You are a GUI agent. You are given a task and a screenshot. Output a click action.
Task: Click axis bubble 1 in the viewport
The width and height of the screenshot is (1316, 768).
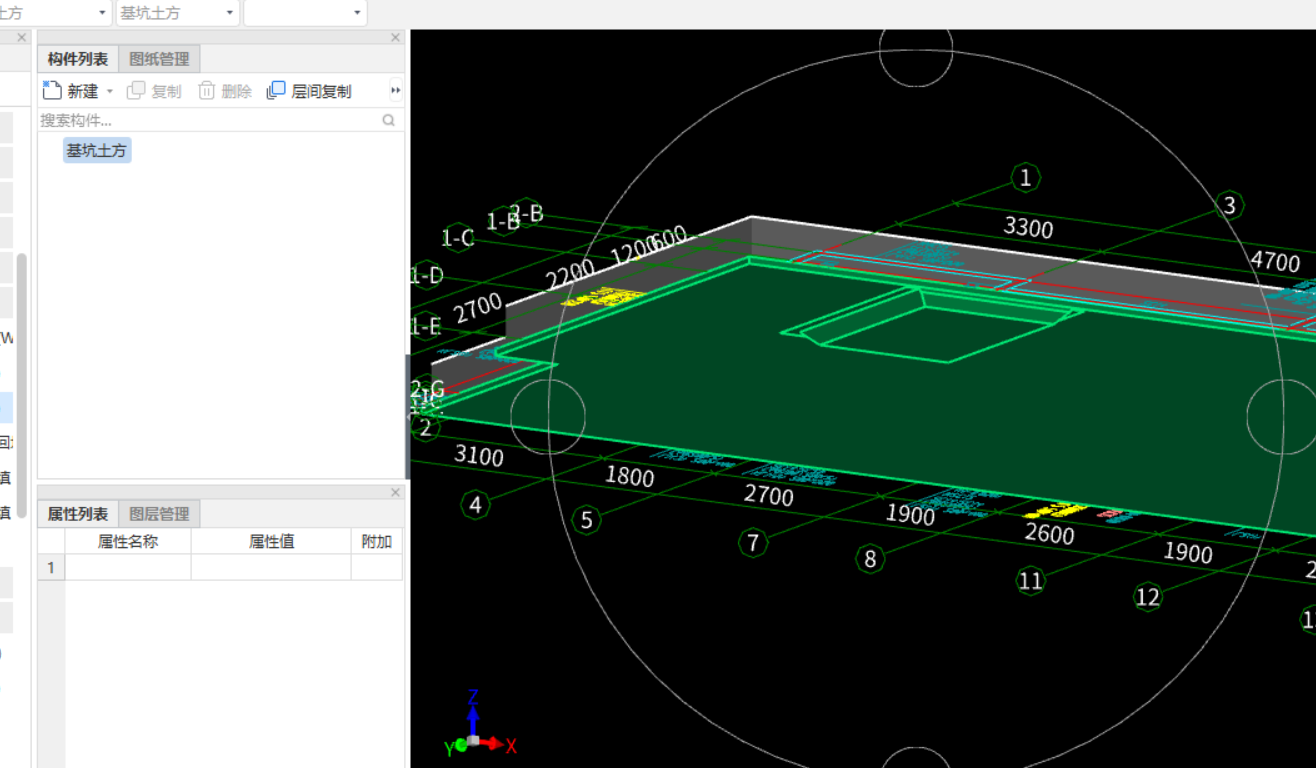click(1025, 178)
